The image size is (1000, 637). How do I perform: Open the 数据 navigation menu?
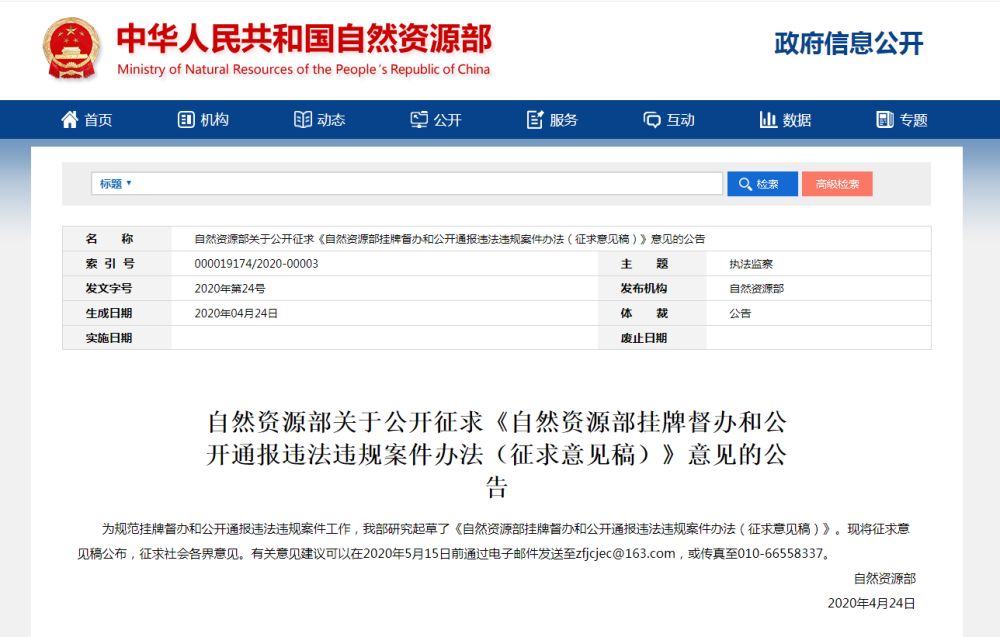click(797, 120)
